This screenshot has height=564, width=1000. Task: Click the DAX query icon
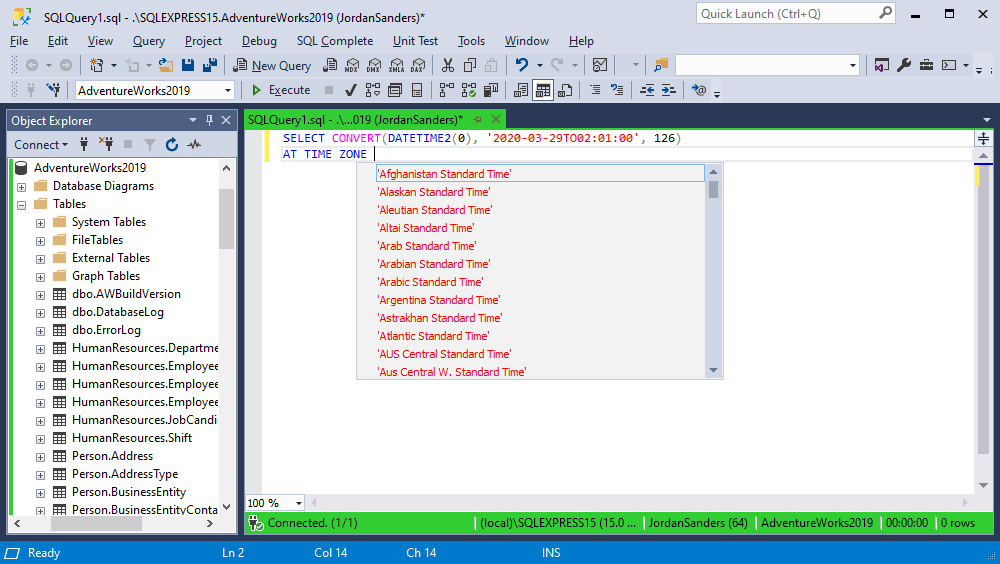click(x=418, y=65)
